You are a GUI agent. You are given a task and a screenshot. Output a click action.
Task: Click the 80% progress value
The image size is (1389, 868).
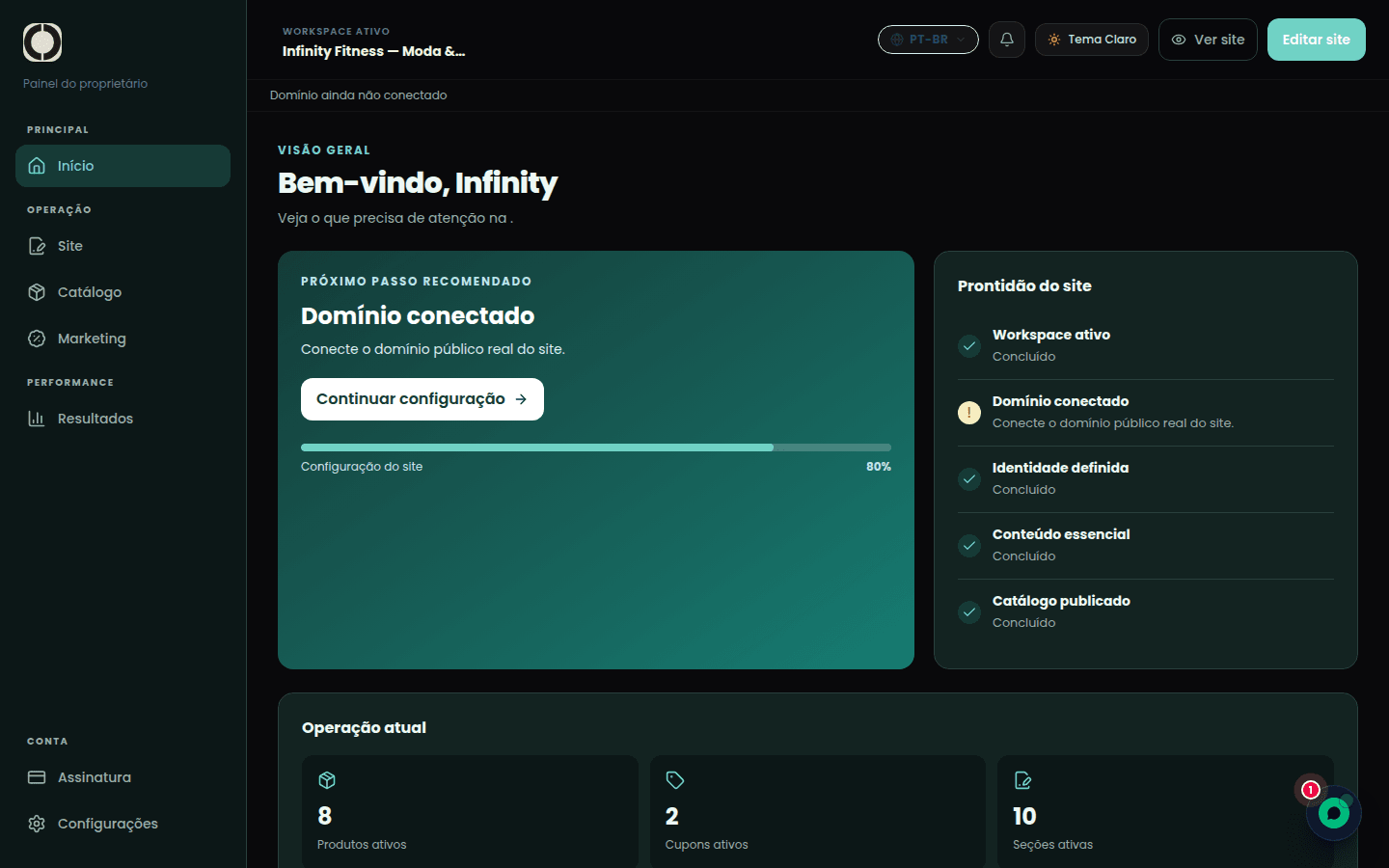879,467
